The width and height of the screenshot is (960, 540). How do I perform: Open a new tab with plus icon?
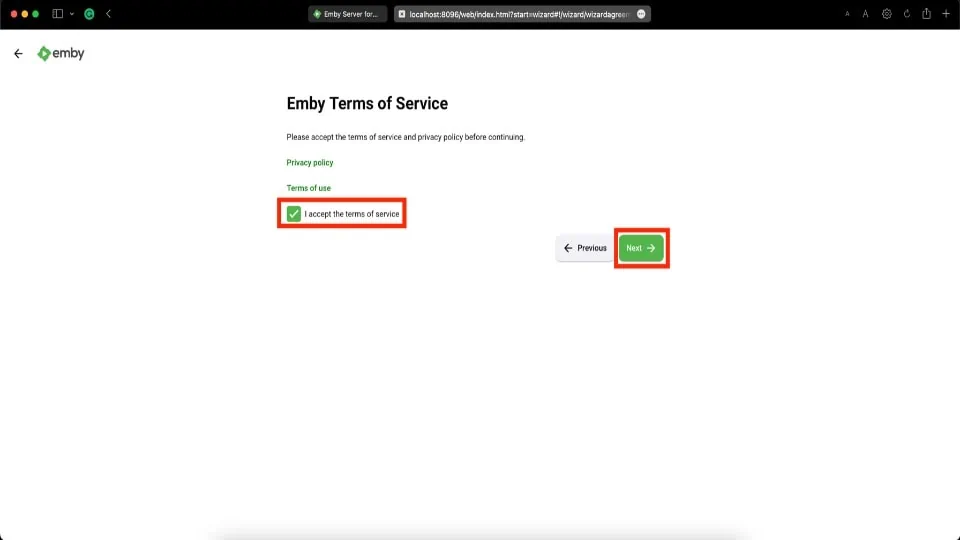tap(946, 13)
